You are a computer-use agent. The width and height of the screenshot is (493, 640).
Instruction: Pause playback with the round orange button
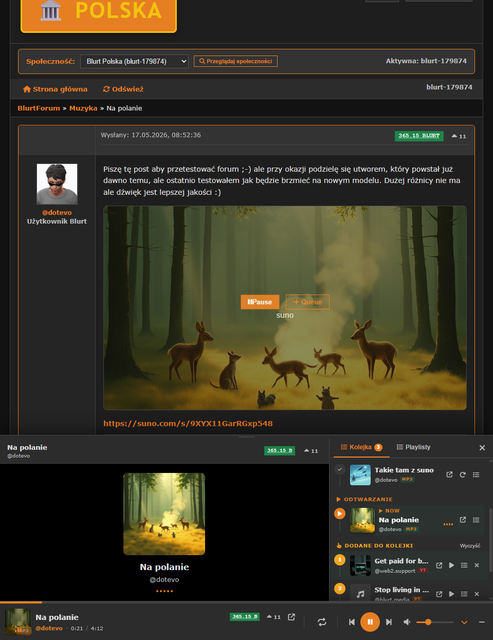click(x=370, y=622)
